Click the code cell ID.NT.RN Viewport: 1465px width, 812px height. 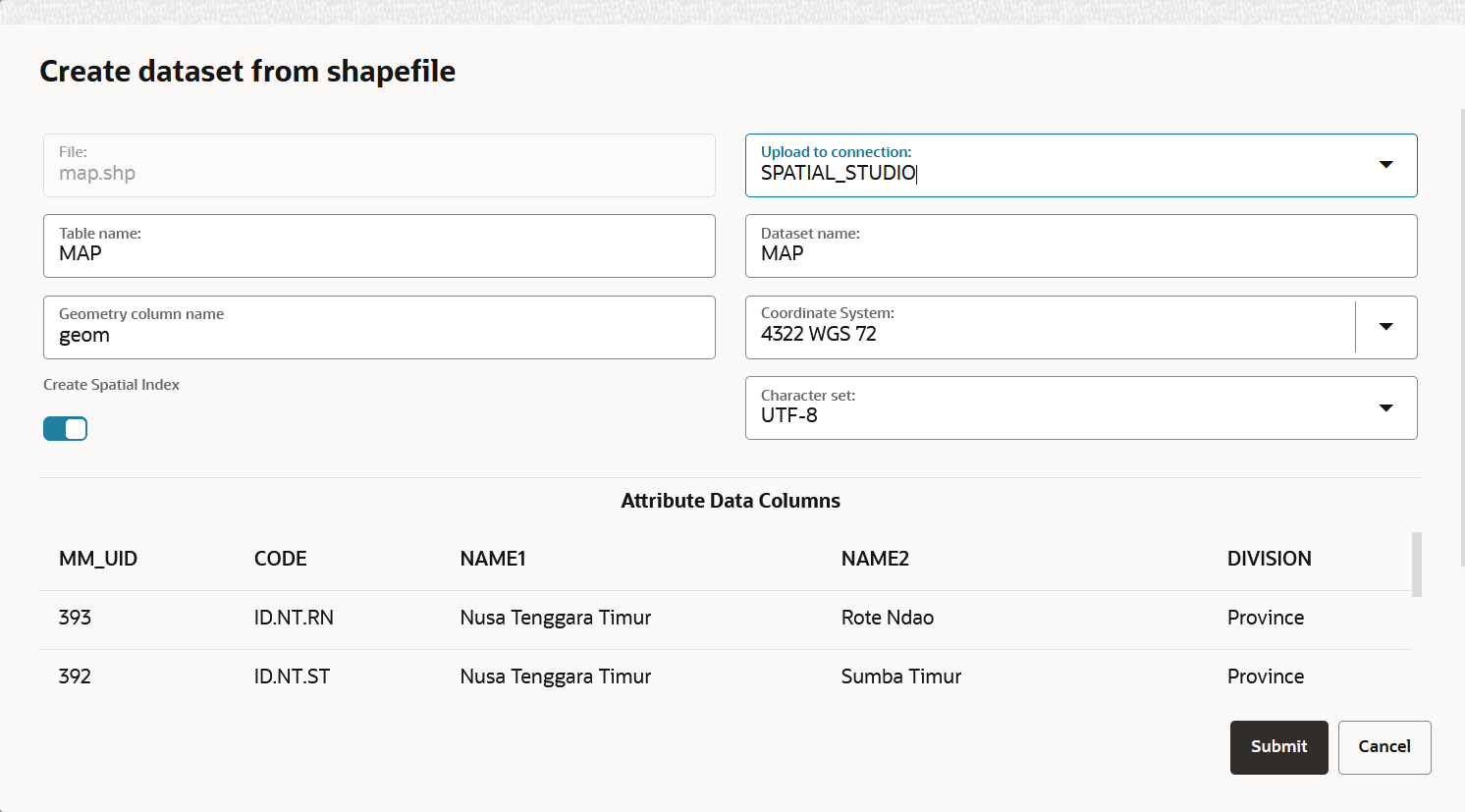pyautogui.click(x=294, y=618)
